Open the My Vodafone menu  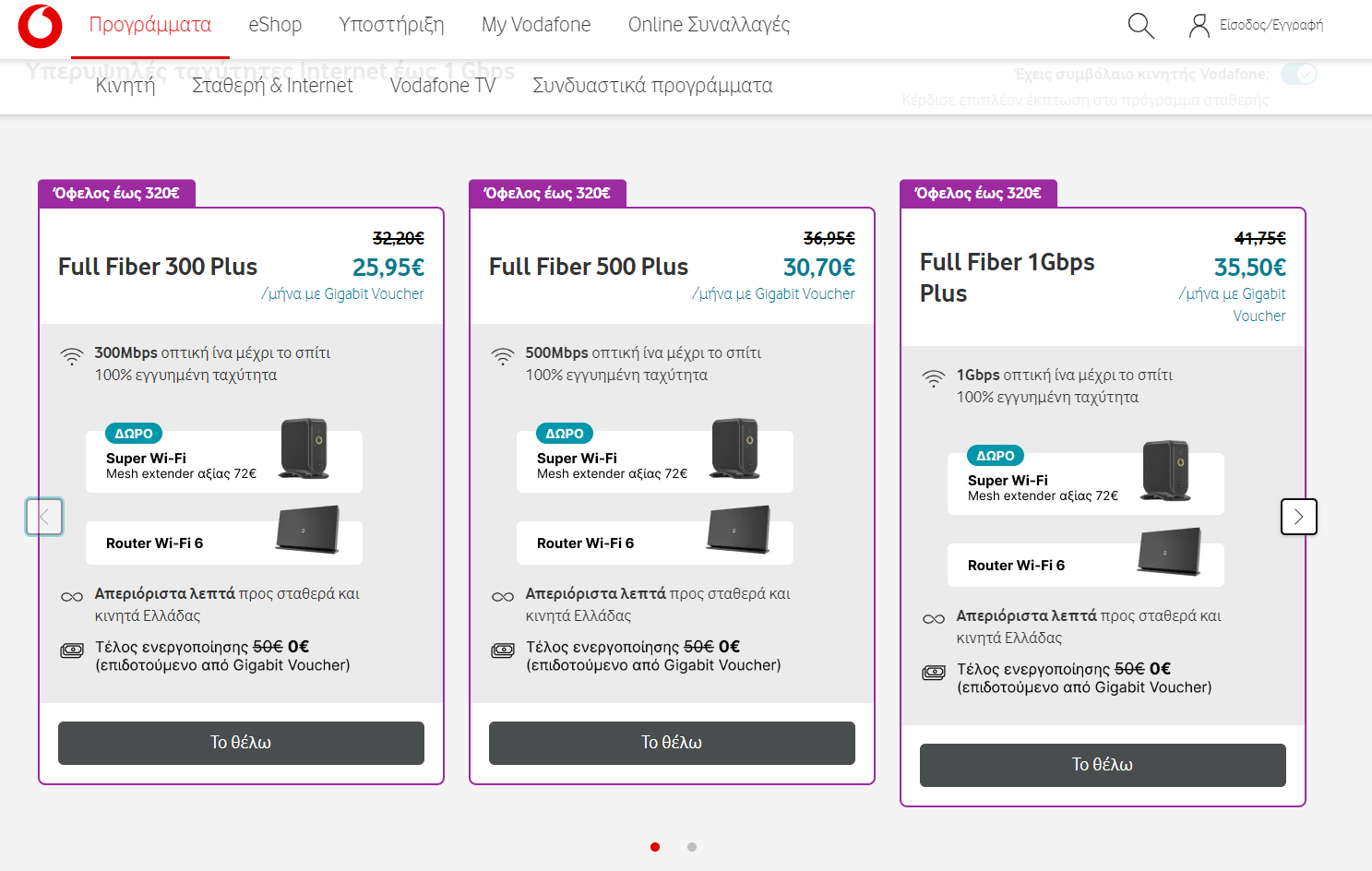click(536, 25)
